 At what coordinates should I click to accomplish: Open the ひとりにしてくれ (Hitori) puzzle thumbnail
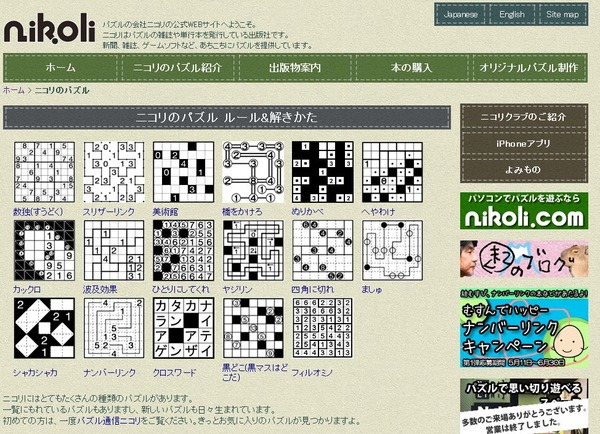point(183,250)
